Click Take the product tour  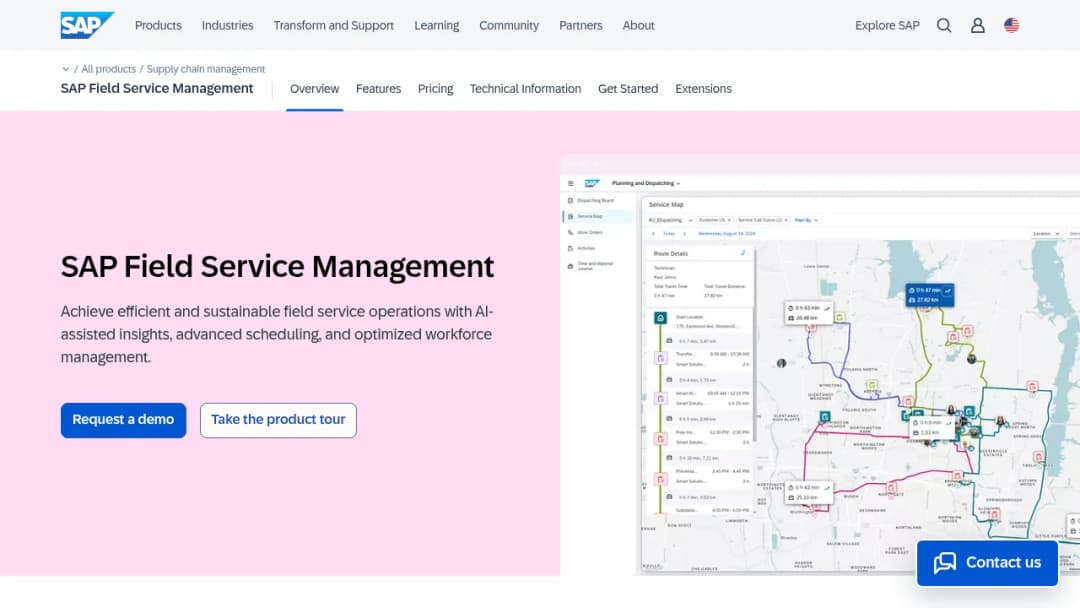pyautogui.click(x=278, y=420)
